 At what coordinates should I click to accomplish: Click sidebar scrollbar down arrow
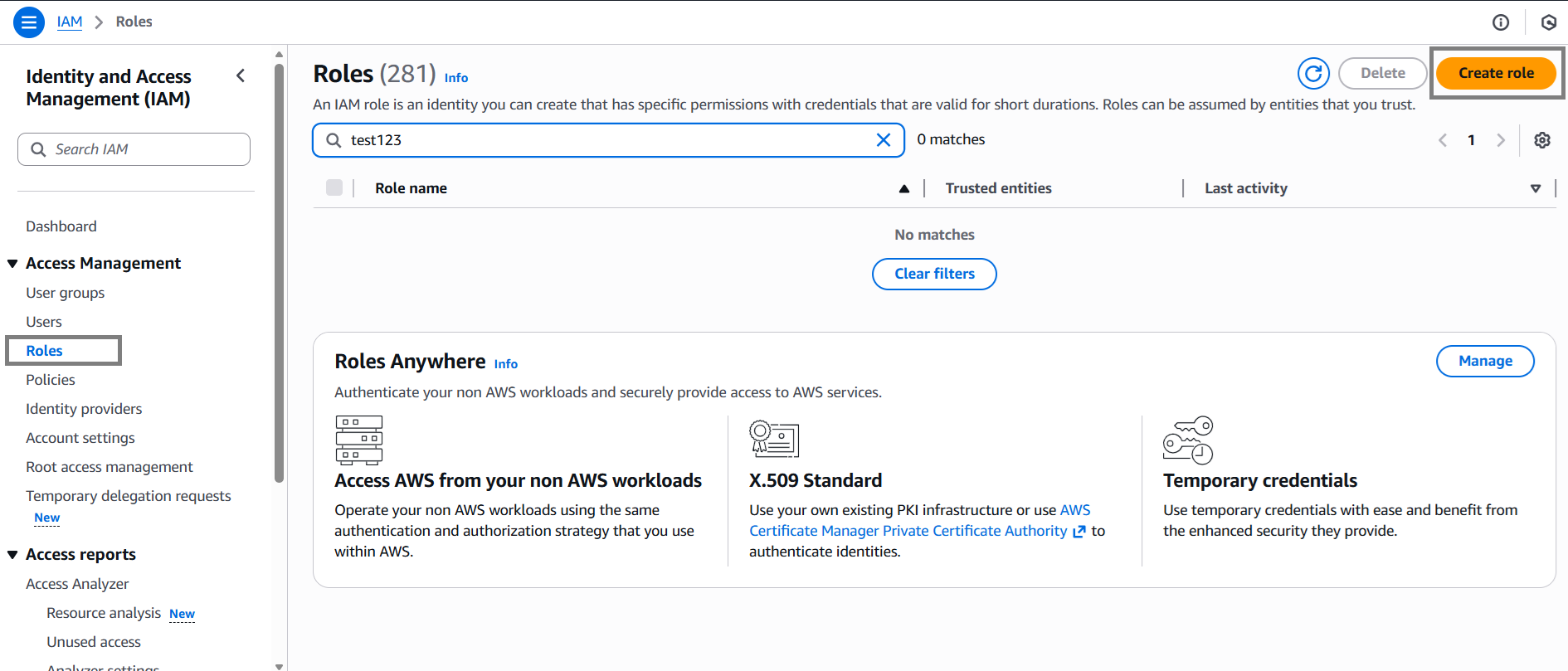pyautogui.click(x=279, y=666)
